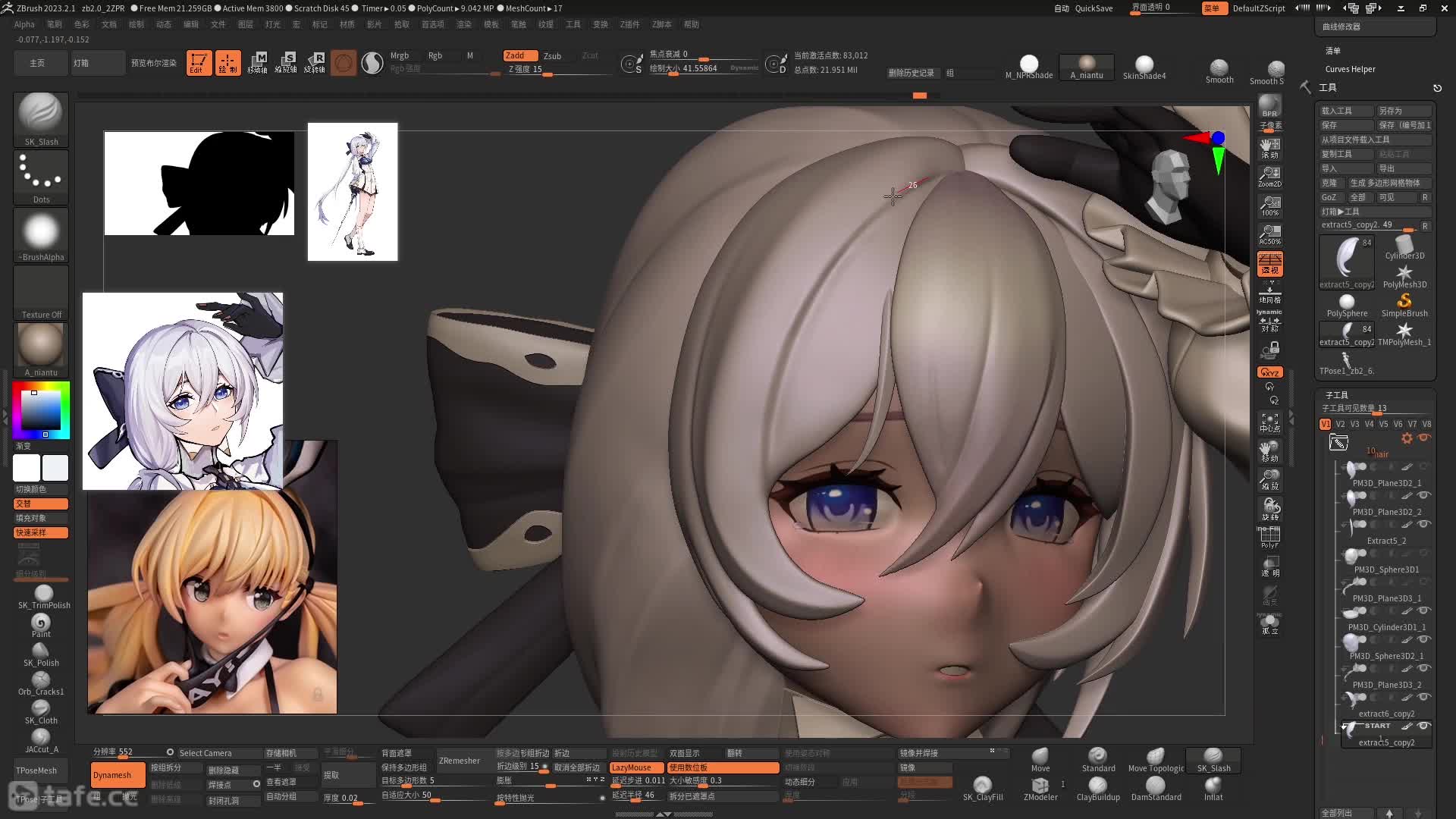Toggle the floor grid button (地网格)
The height and width of the screenshot is (819, 1456).
(x=1270, y=293)
